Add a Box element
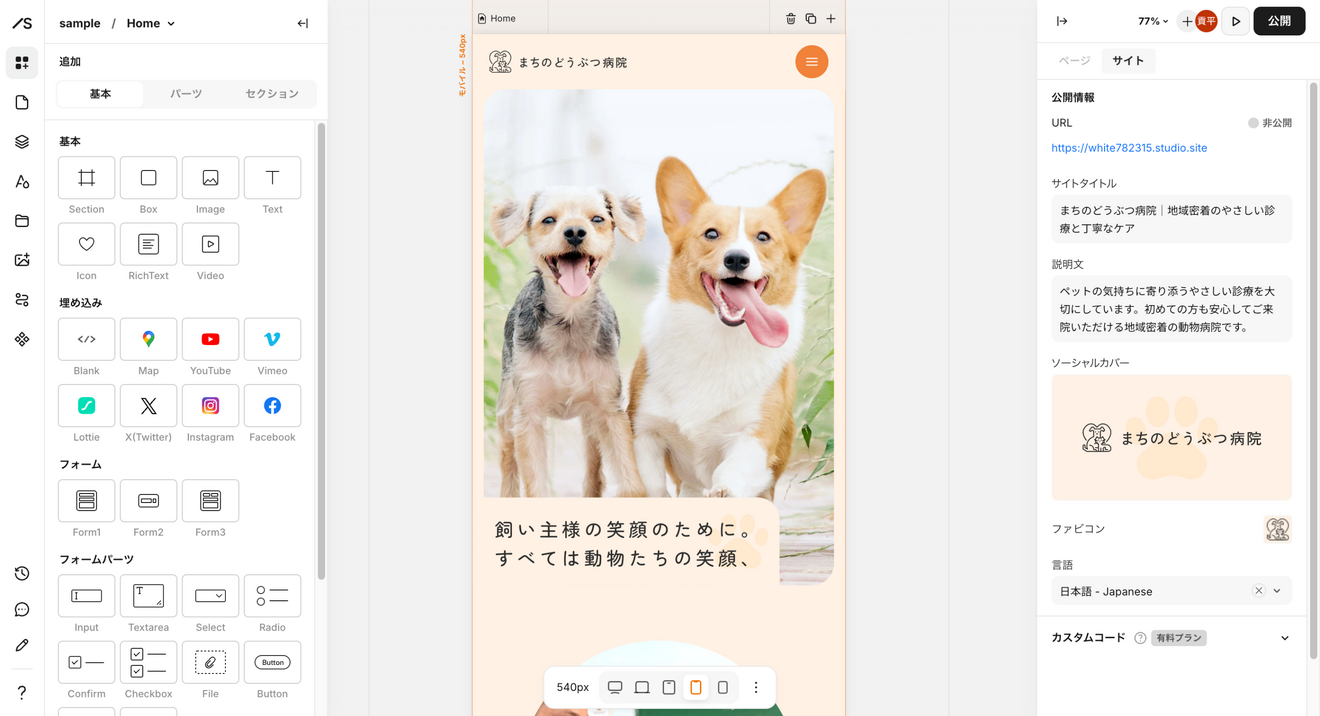Screen dimensions: 1320x716 click(148, 178)
